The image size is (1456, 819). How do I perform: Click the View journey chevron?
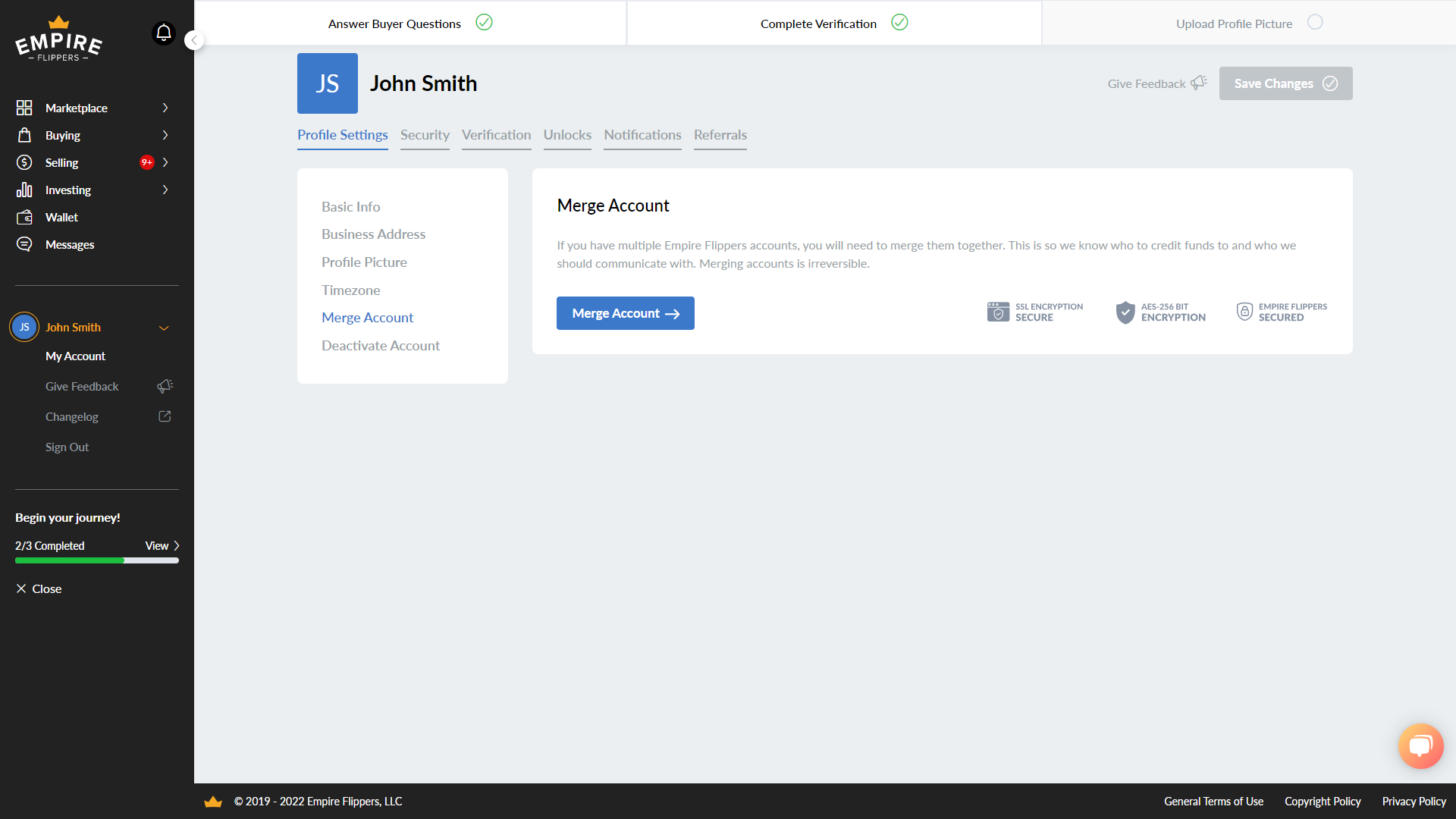(177, 545)
